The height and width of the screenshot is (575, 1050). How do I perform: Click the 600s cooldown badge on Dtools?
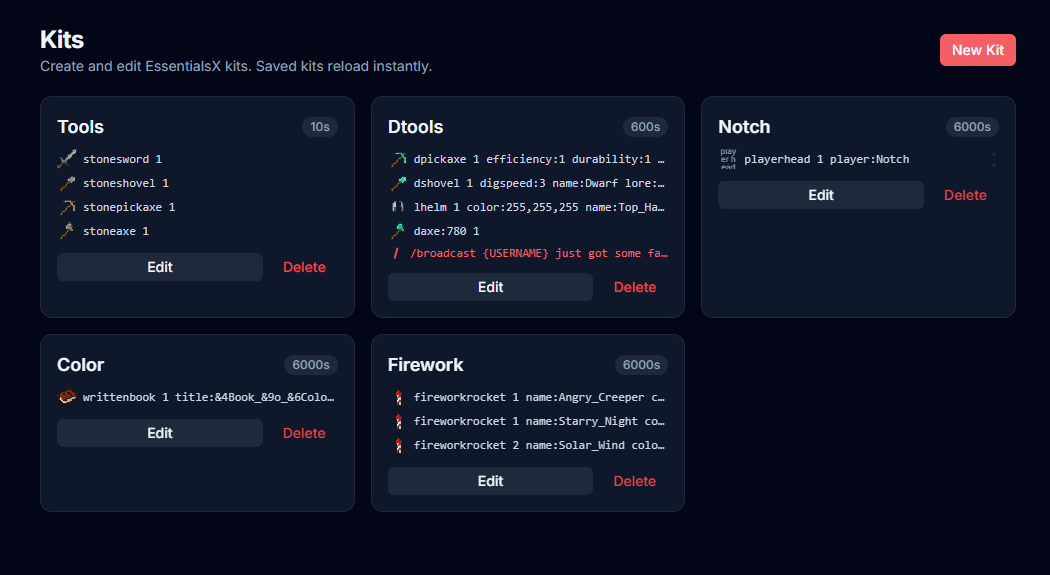646,127
